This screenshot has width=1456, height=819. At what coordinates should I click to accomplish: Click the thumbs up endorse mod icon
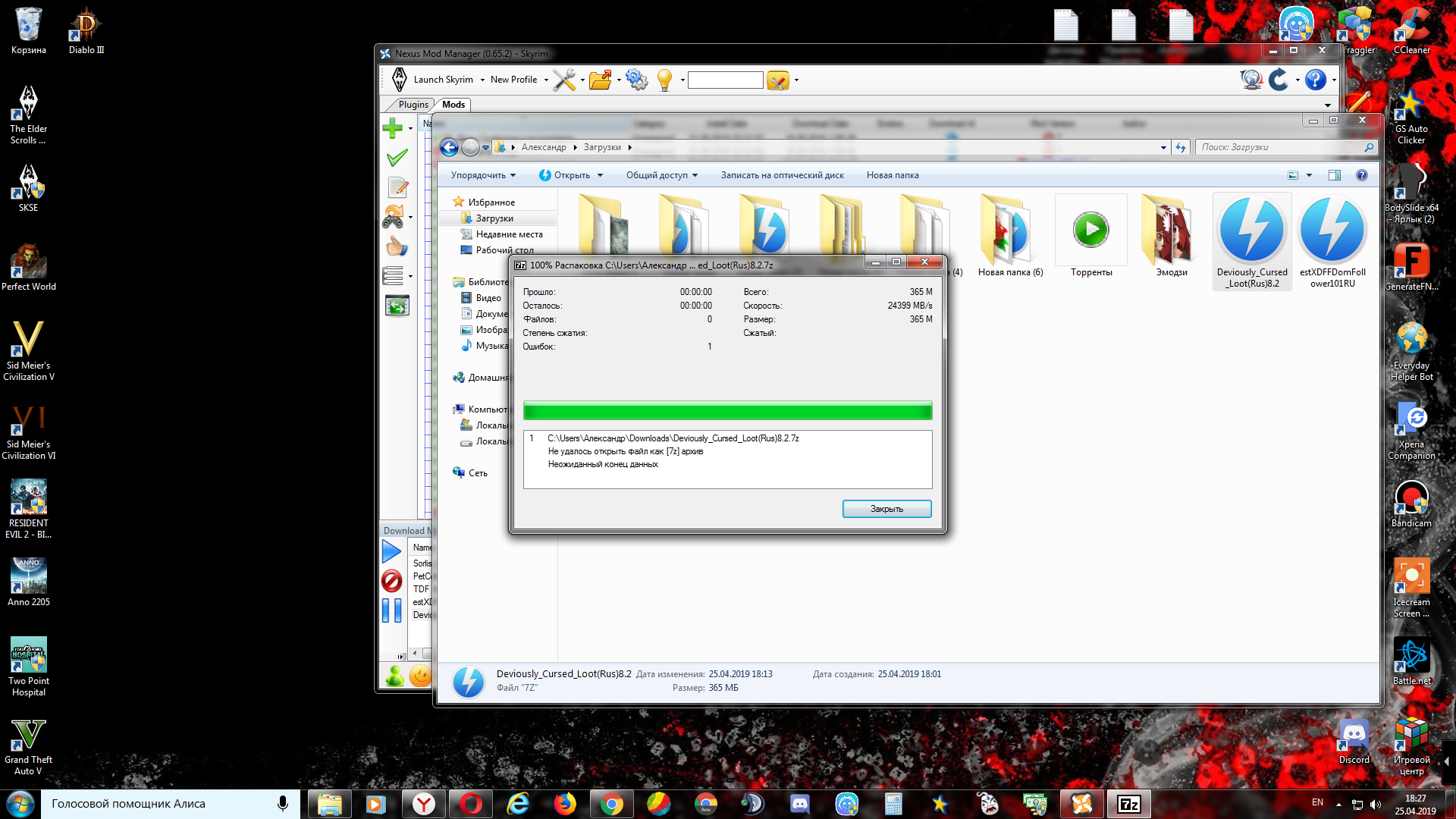coord(397,246)
